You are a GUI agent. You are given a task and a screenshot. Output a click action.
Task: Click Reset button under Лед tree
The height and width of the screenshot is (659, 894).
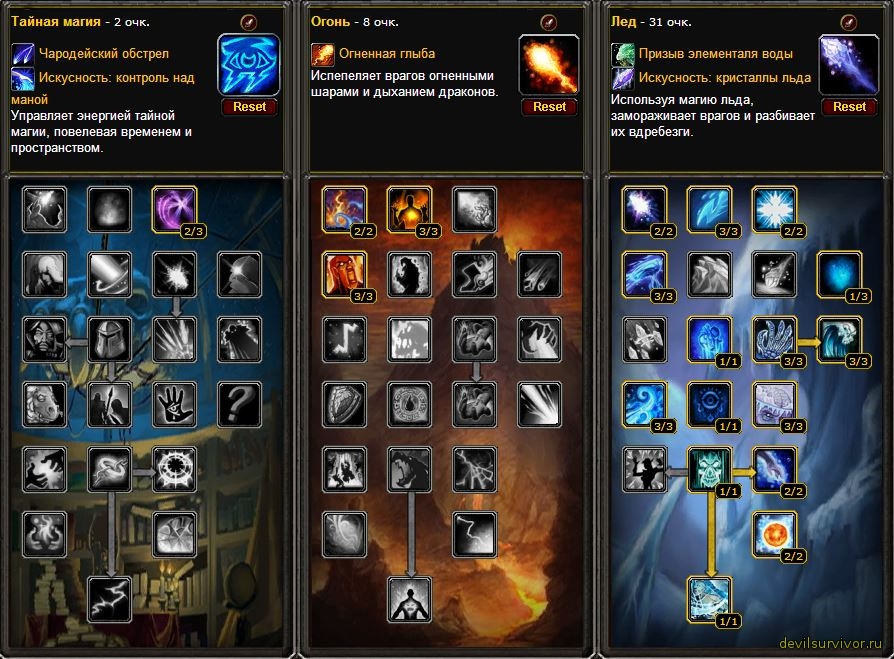coord(849,107)
